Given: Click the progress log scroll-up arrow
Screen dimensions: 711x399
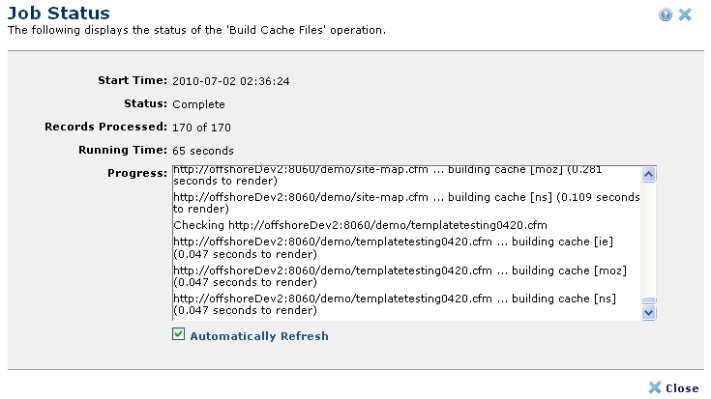Looking at the screenshot, I should point(649,175).
